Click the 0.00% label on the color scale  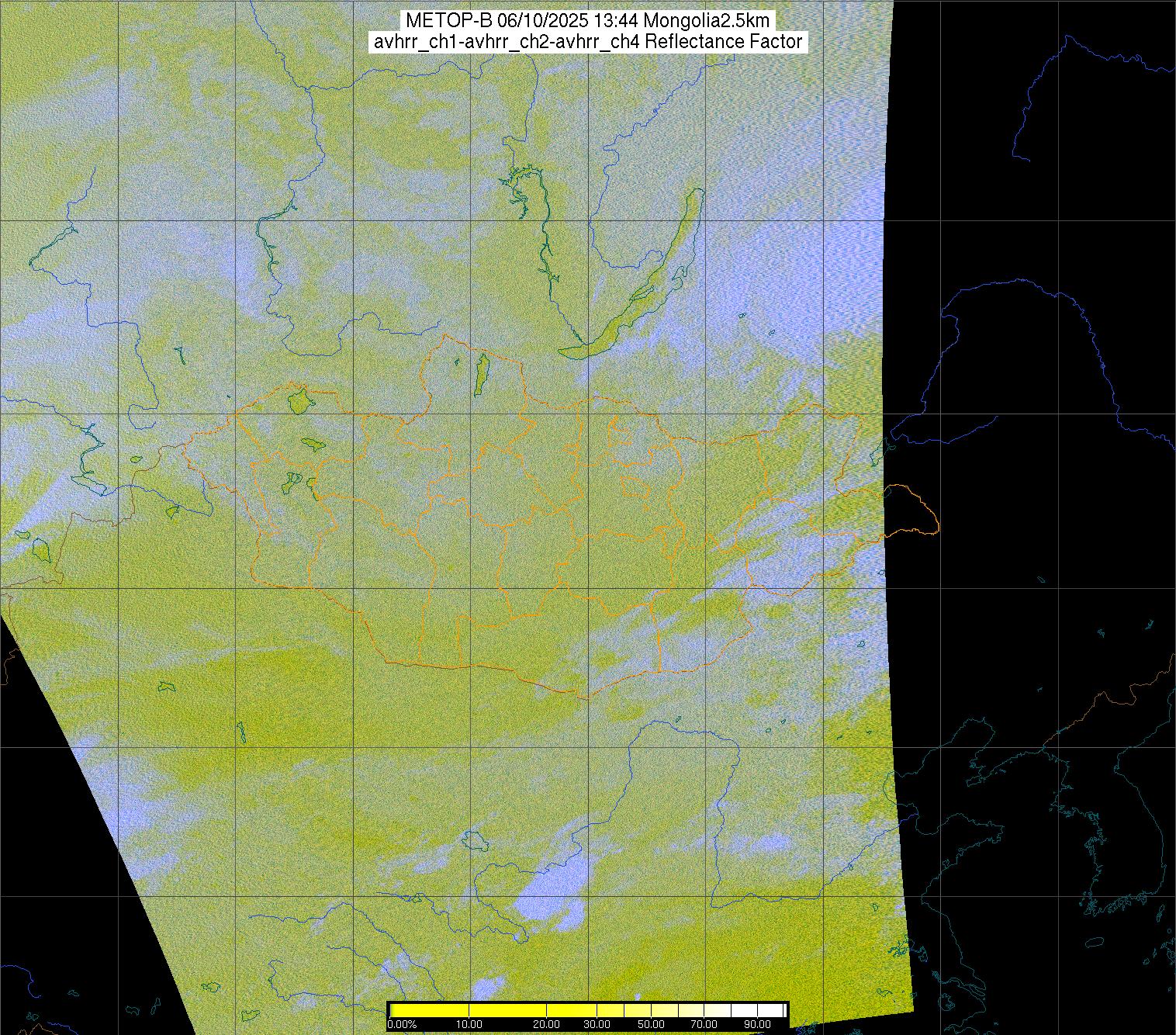tap(402, 1024)
